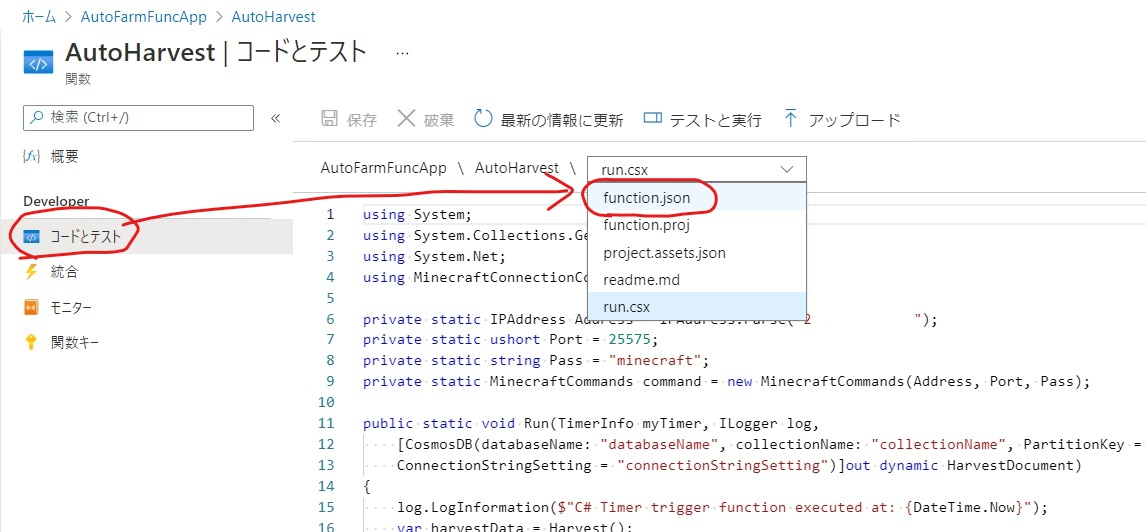
Task: Click code line 1 'using System;'
Action: [418, 214]
